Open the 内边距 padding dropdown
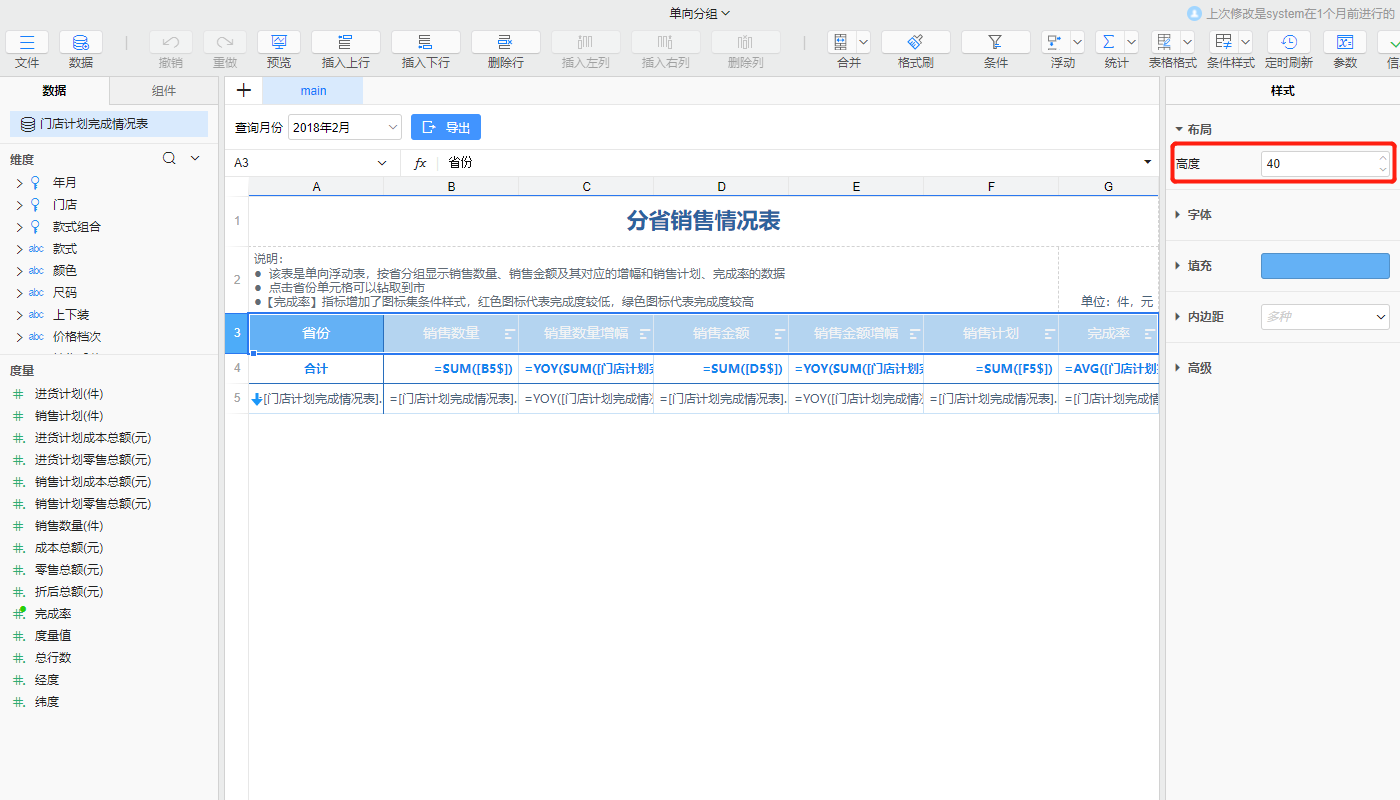The image size is (1400, 800). point(1324,317)
